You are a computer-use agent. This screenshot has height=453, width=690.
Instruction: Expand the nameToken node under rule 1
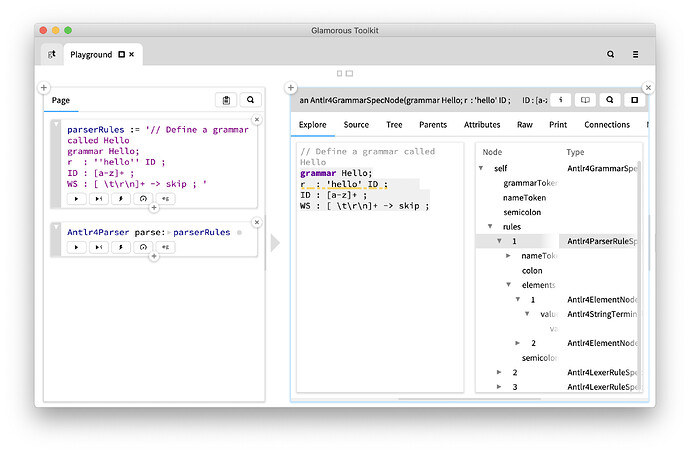tap(508, 256)
